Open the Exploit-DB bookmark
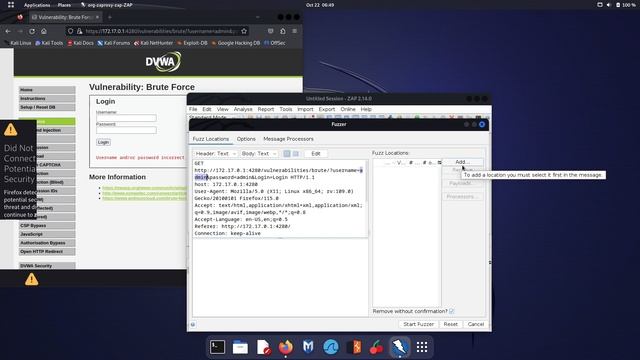The height and width of the screenshot is (360, 640). (x=193, y=43)
